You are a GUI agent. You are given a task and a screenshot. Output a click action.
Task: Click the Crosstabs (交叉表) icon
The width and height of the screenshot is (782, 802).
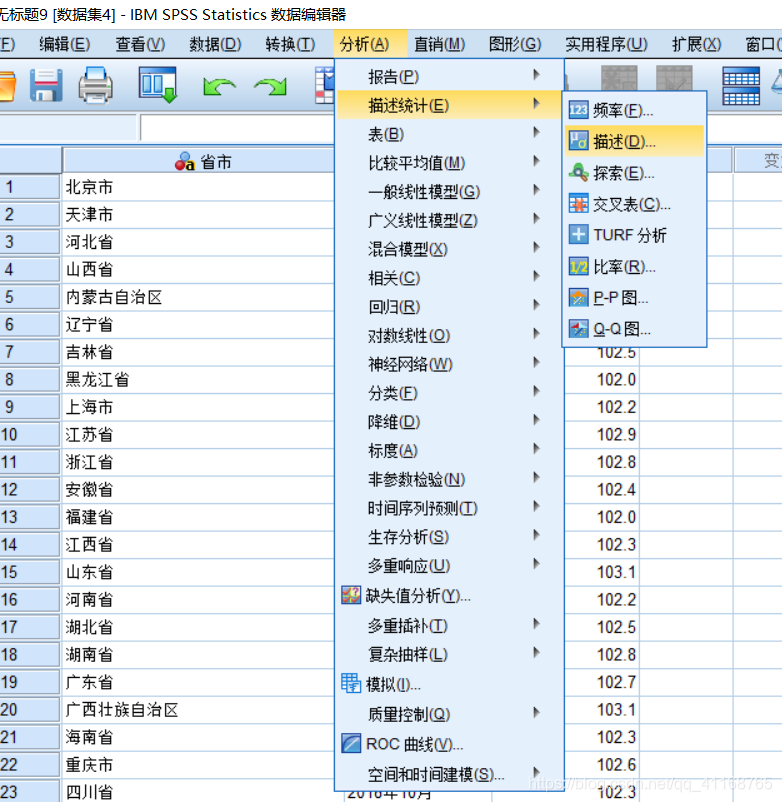pos(578,204)
